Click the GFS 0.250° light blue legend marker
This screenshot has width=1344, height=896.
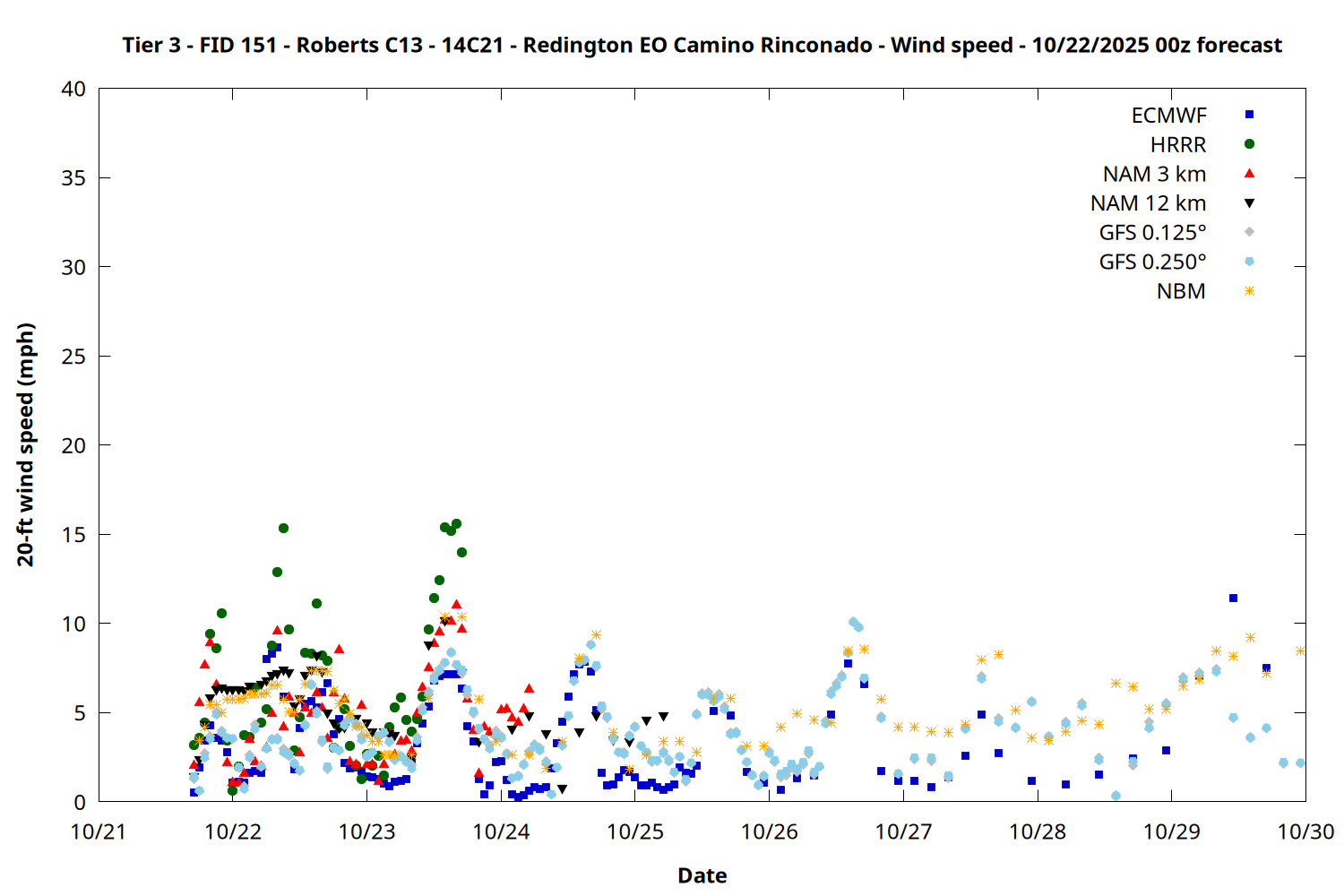pos(1249,262)
